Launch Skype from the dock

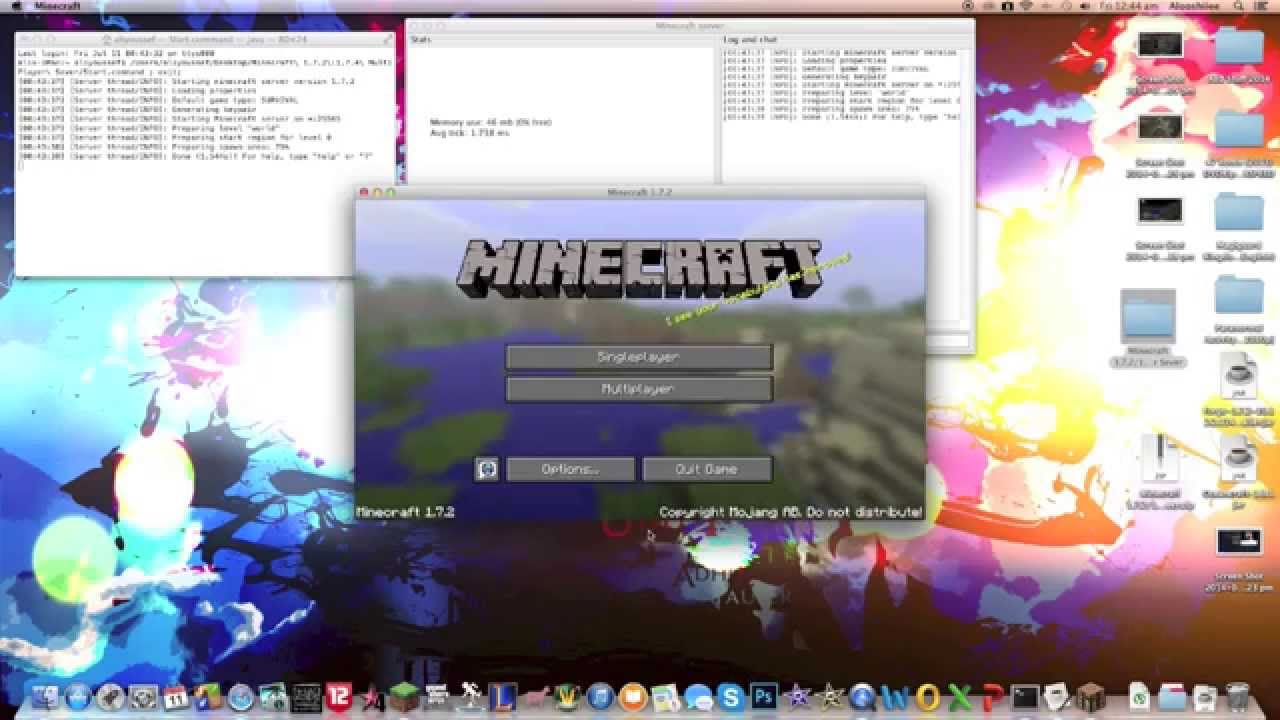coord(730,697)
